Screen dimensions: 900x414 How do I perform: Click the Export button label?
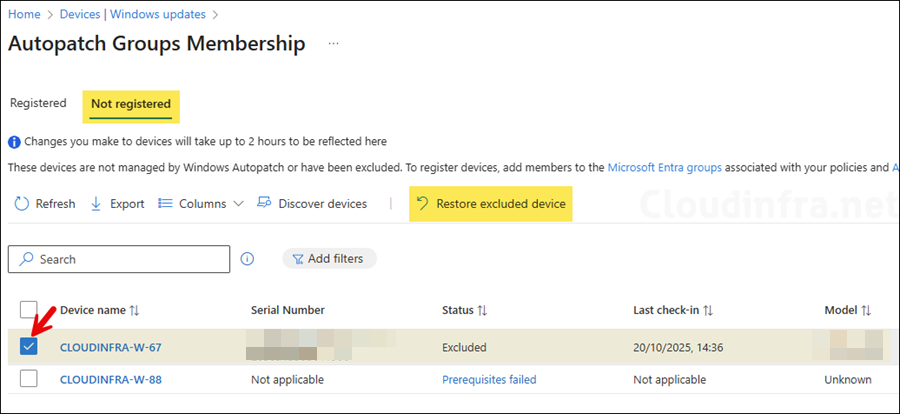[x=127, y=204]
